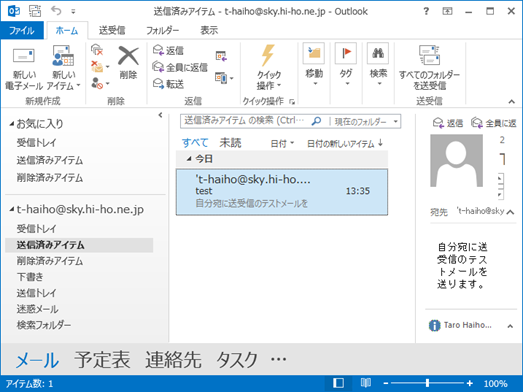Screen dimensions: 523x392
Task: Click the ignore conversation icon in the 削除 group
Action: point(97,50)
